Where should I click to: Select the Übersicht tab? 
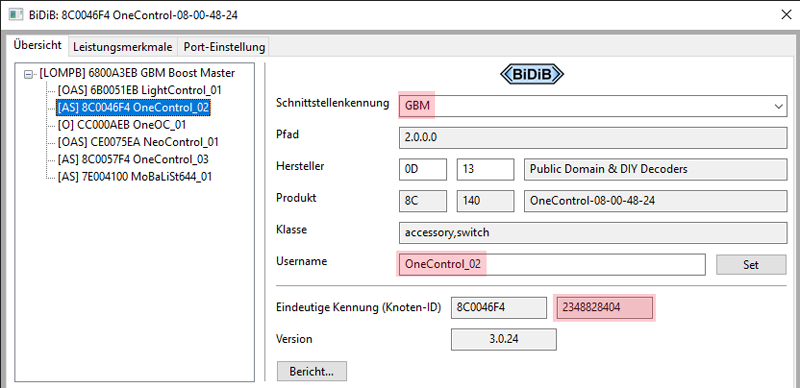37,45
